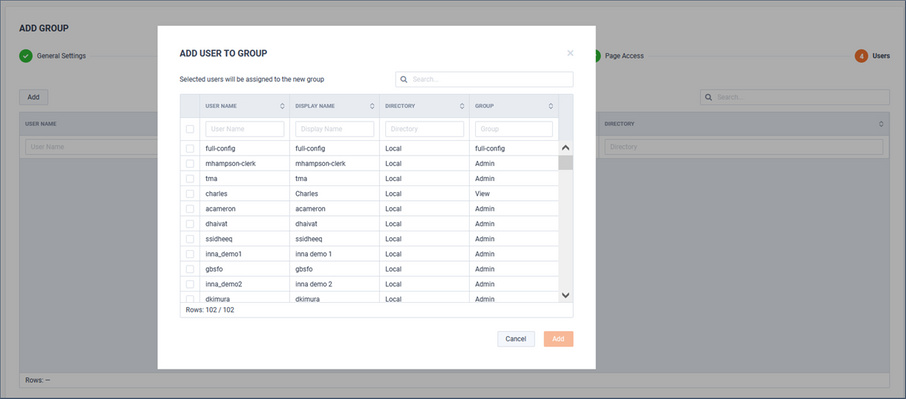Image resolution: width=906 pixels, height=399 pixels.
Task: Open the Page Access wizard step
Action: pos(624,56)
